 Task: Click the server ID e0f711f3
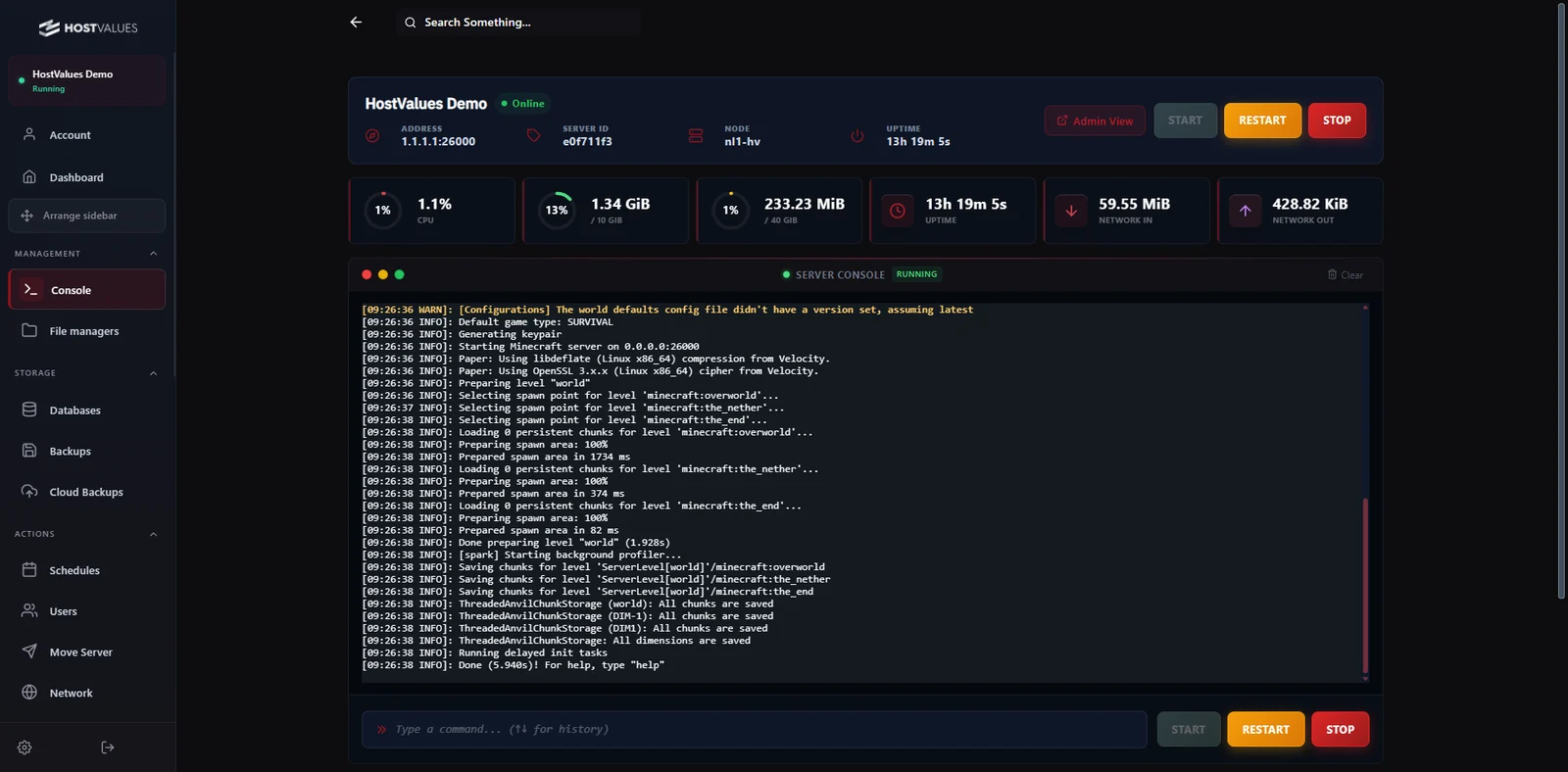pyautogui.click(x=587, y=142)
